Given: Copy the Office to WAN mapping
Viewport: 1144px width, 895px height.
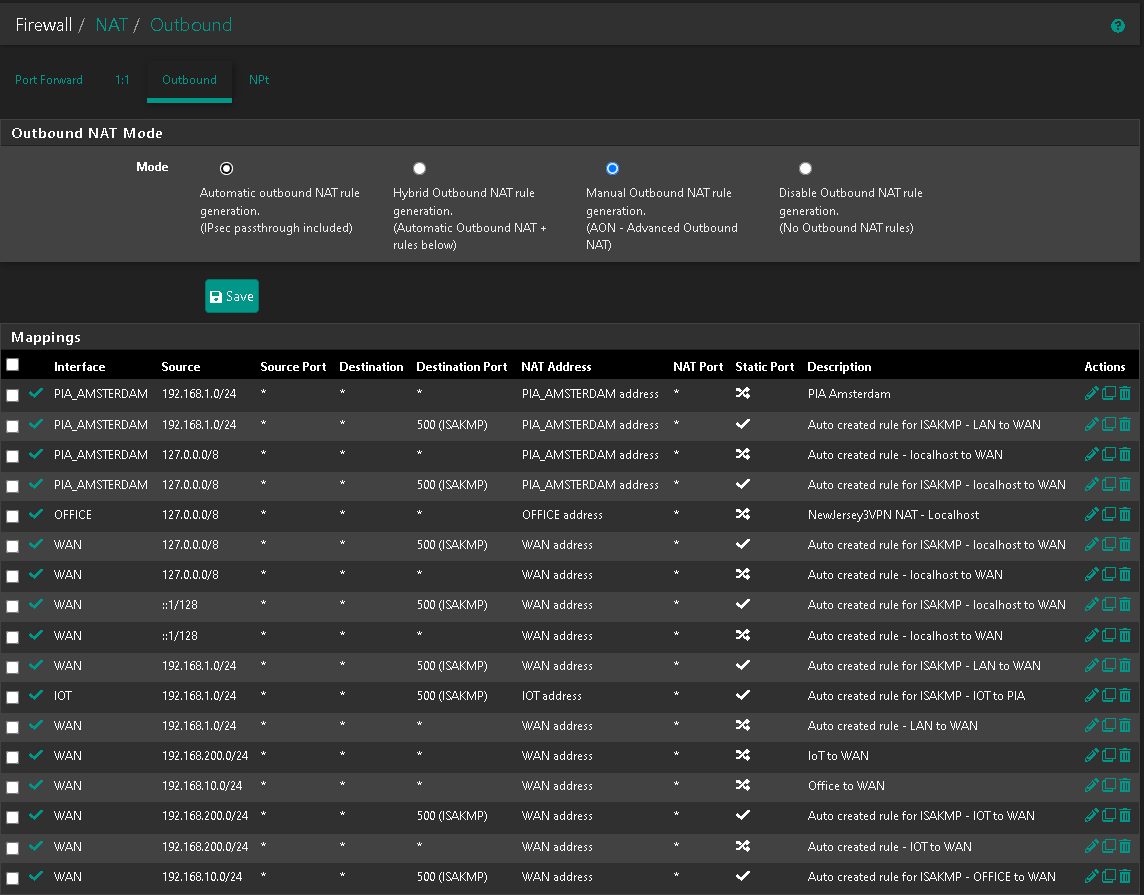Looking at the screenshot, I should point(1108,786).
